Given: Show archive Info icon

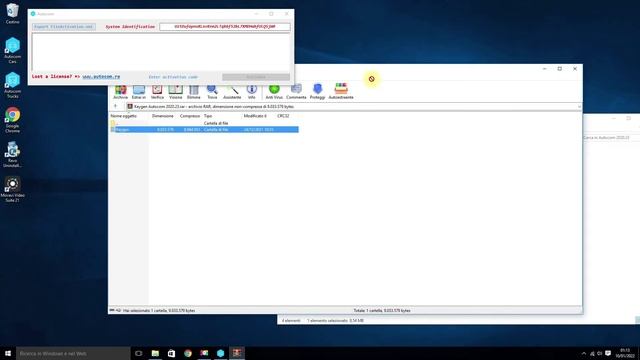Looking at the screenshot, I should tap(251, 92).
